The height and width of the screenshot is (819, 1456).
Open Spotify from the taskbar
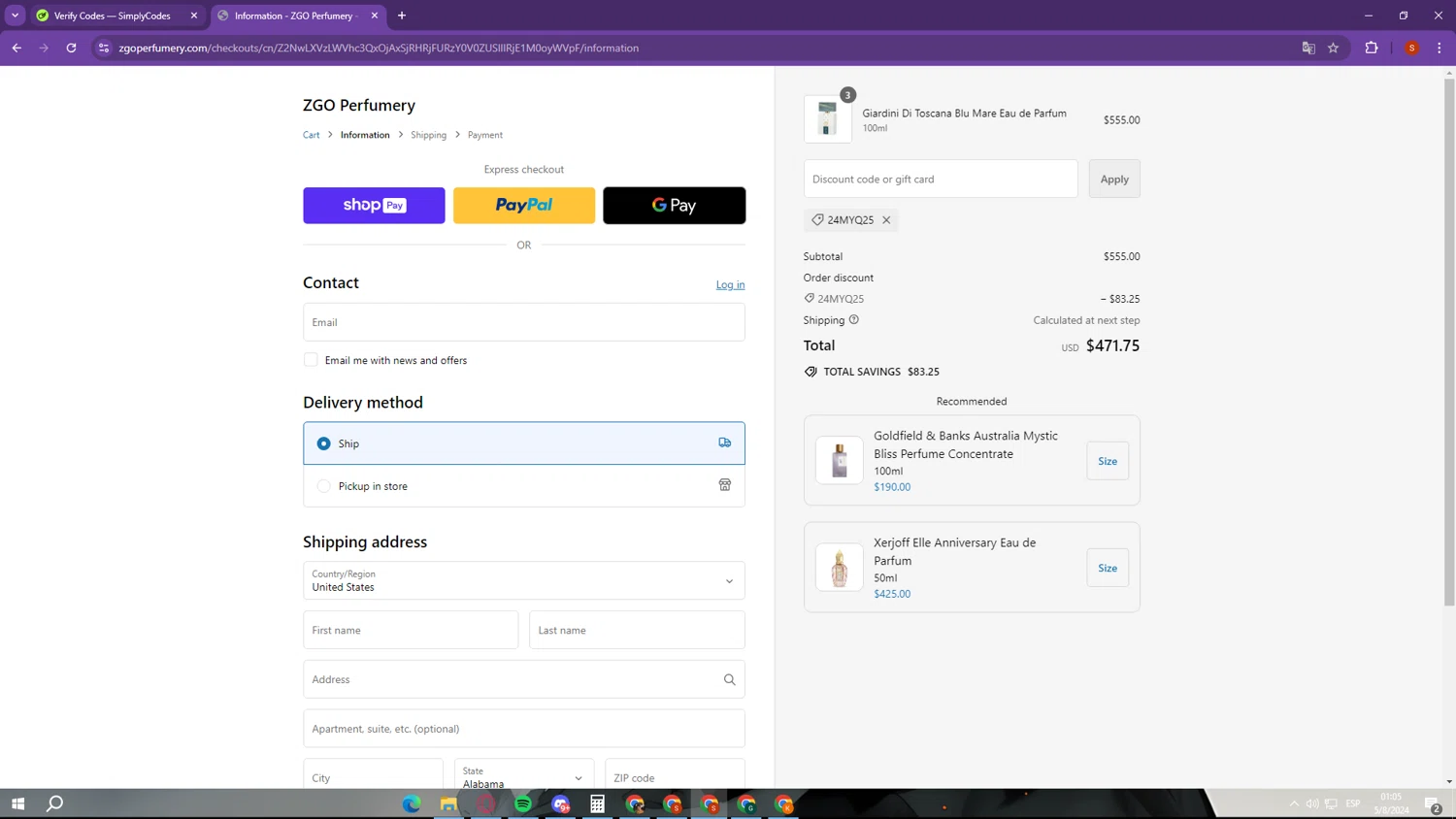click(x=523, y=803)
